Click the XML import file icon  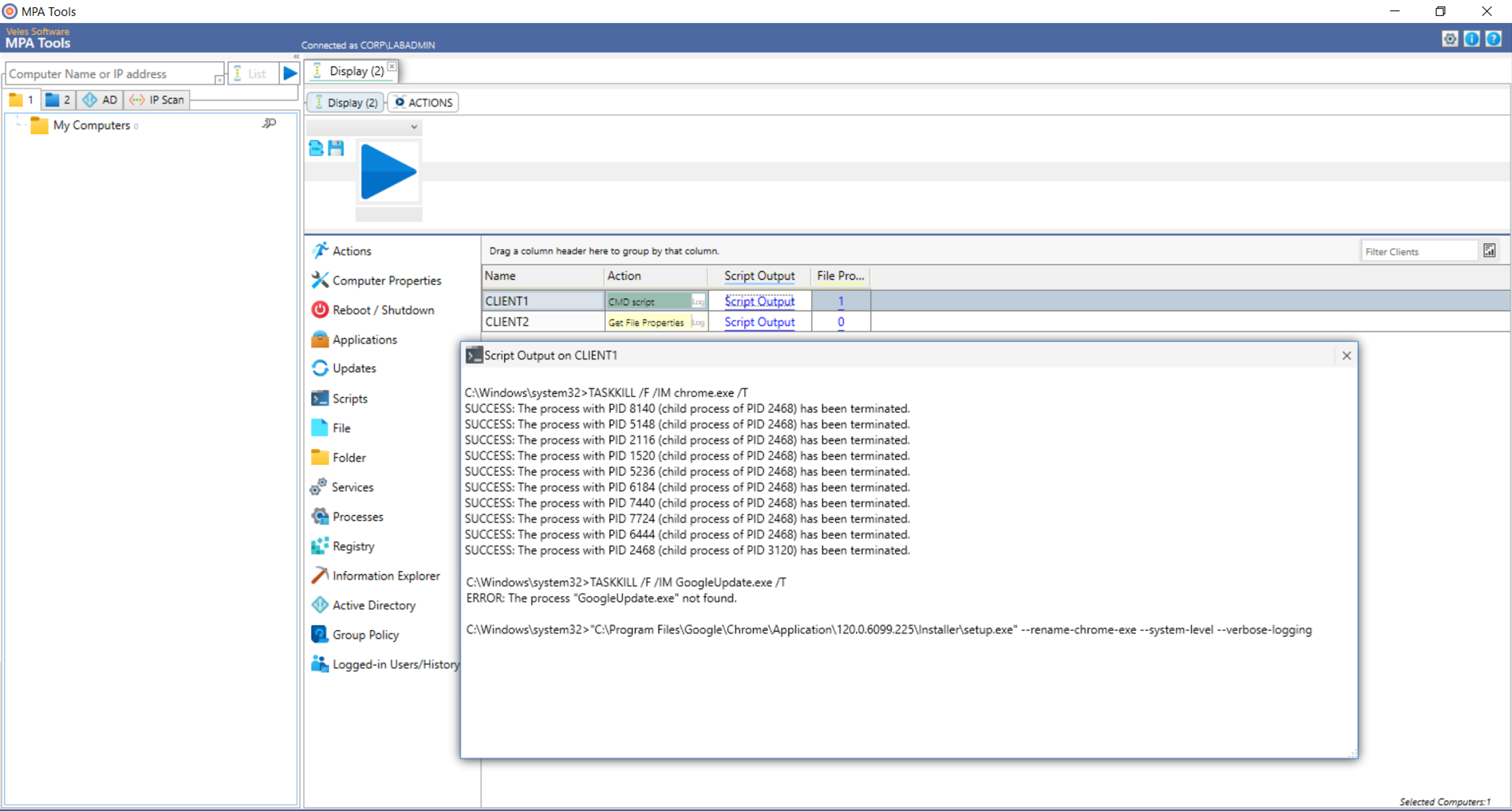pyautogui.click(x=316, y=148)
